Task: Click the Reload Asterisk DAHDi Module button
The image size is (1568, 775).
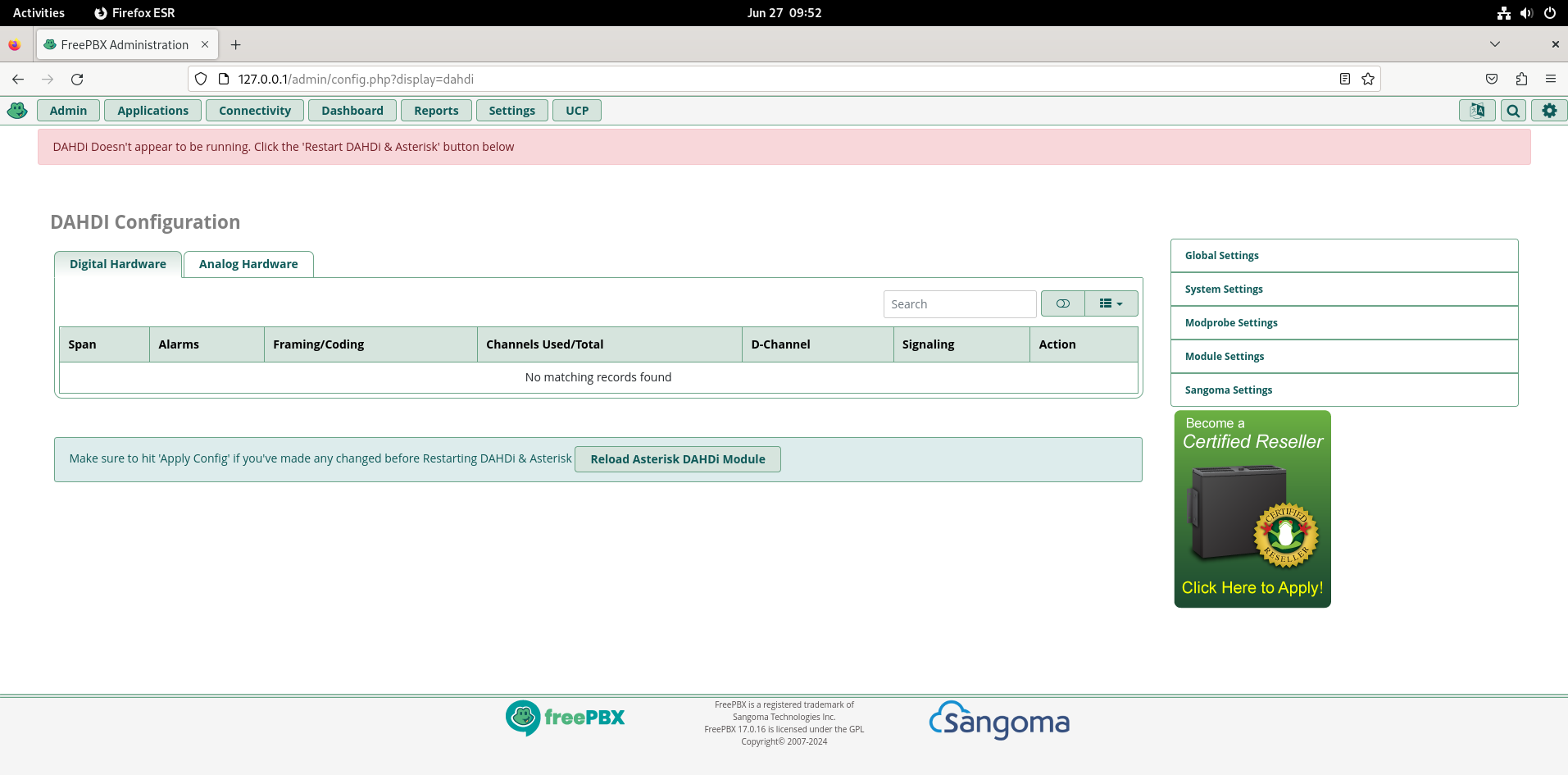Action: pos(676,458)
